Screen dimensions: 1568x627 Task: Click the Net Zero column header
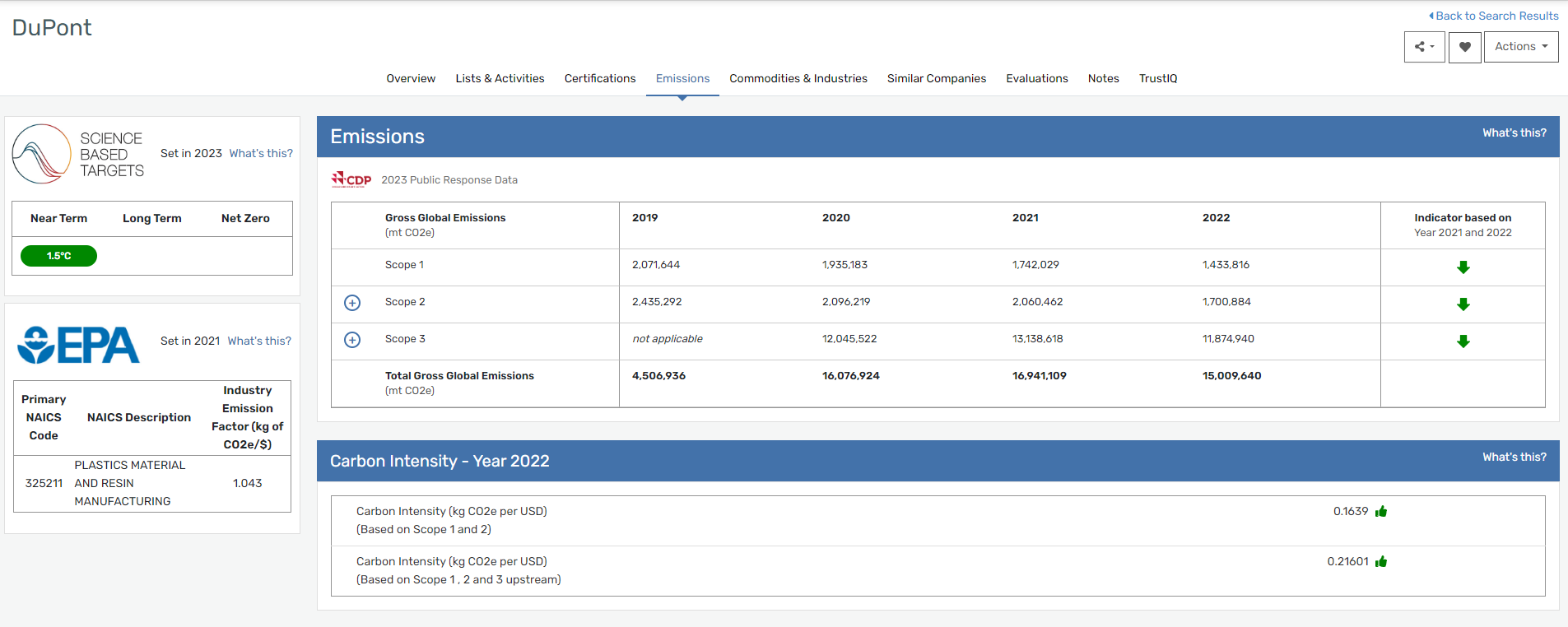[245, 218]
